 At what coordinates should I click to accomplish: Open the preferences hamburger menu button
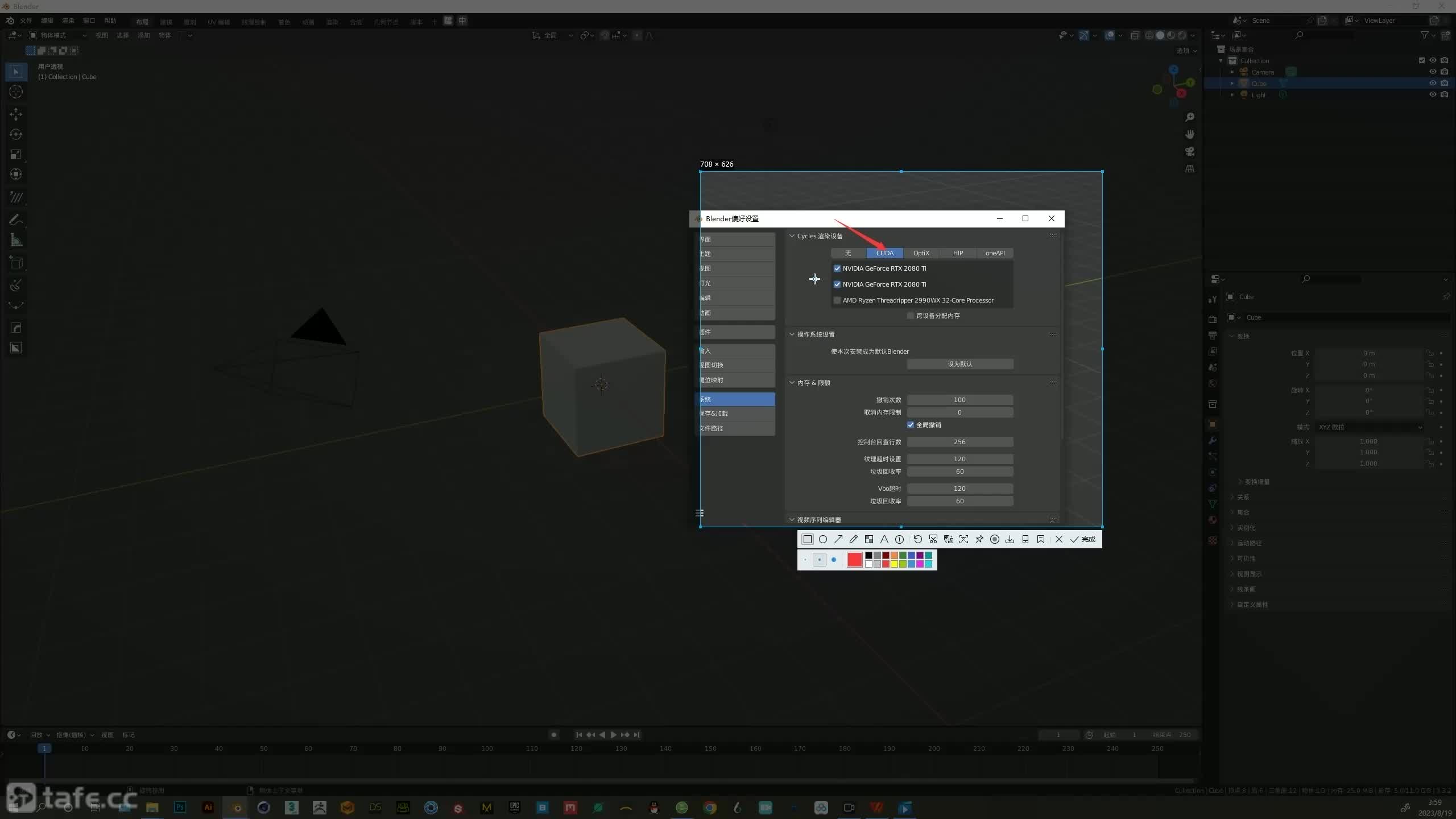pyautogui.click(x=700, y=513)
